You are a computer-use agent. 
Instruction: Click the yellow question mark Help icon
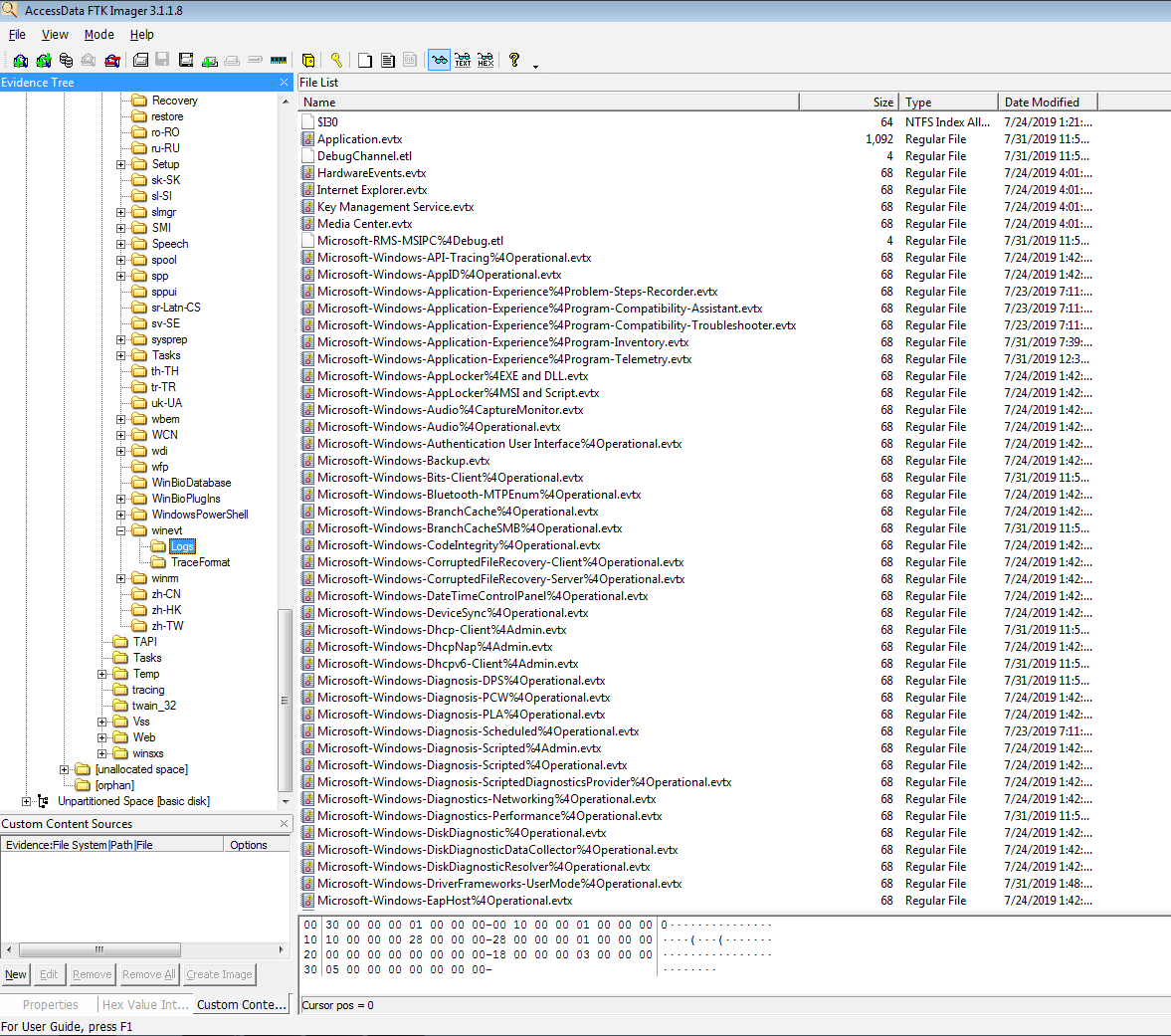(513, 61)
